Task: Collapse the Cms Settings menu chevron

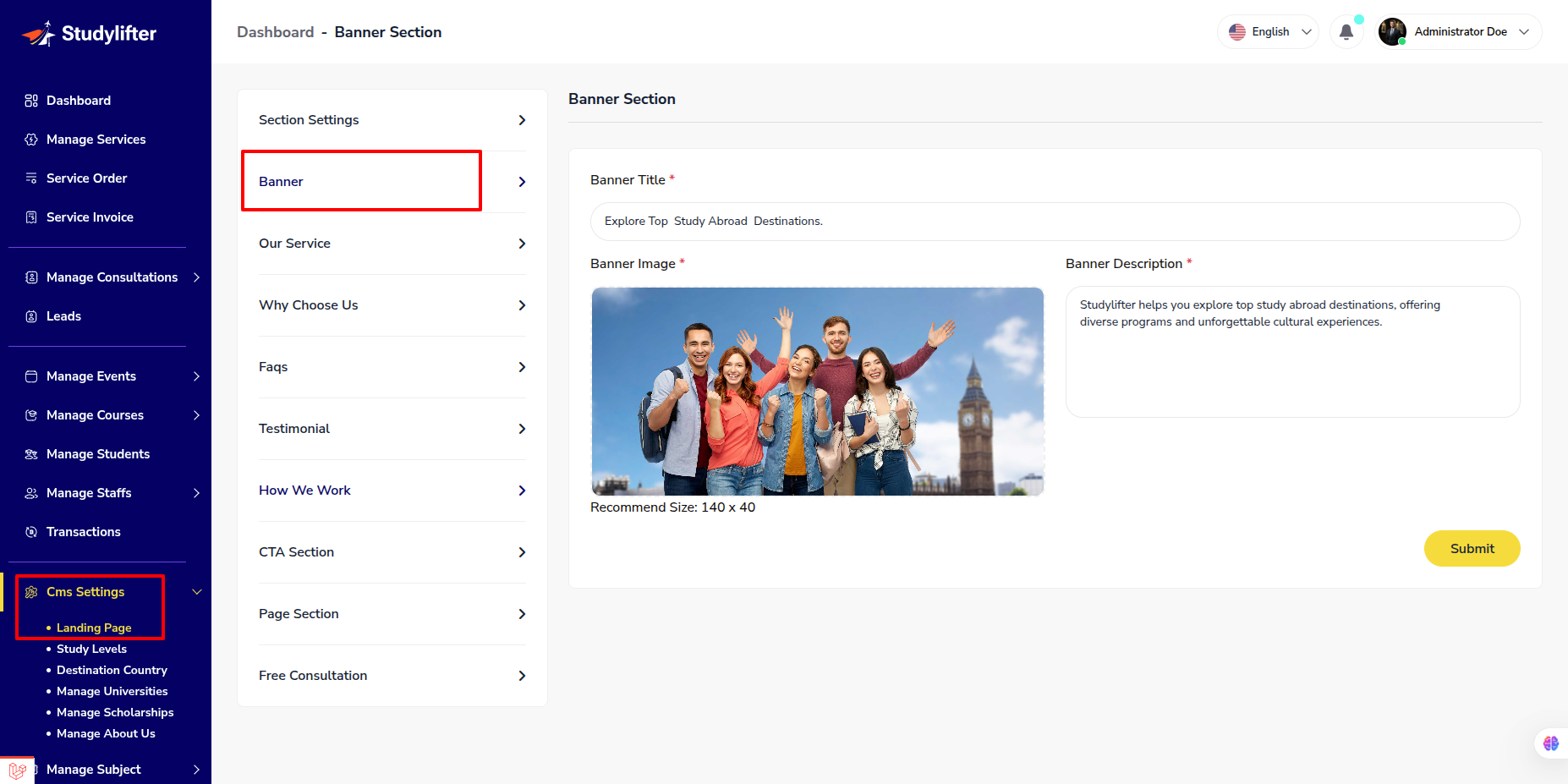Action: (x=197, y=592)
